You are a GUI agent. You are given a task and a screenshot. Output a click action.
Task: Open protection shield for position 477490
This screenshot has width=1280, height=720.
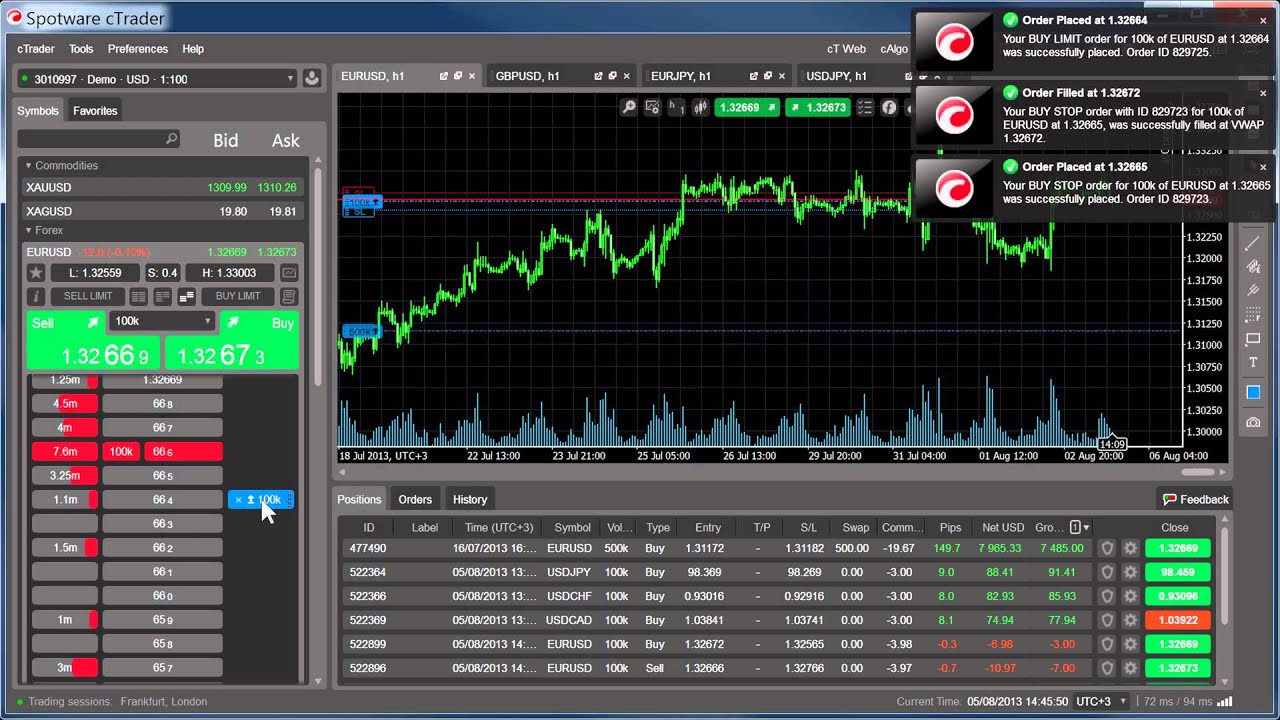click(x=1107, y=548)
